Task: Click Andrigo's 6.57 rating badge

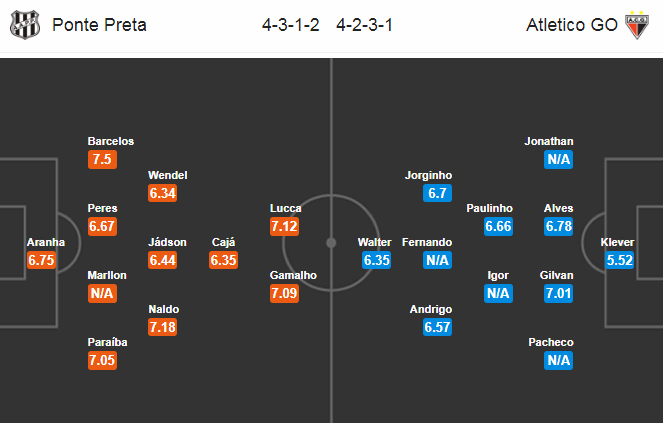Action: click(x=438, y=327)
